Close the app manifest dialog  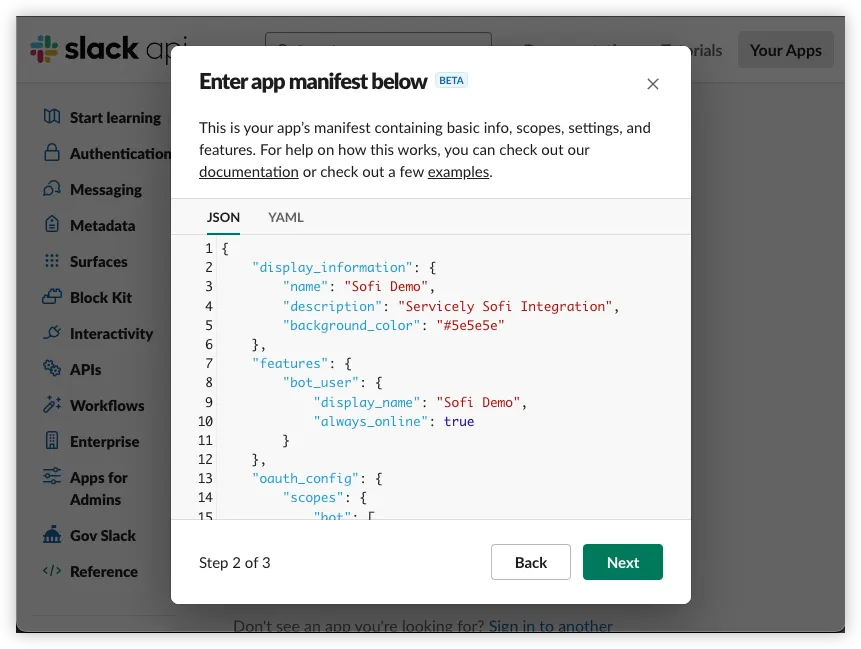click(652, 84)
